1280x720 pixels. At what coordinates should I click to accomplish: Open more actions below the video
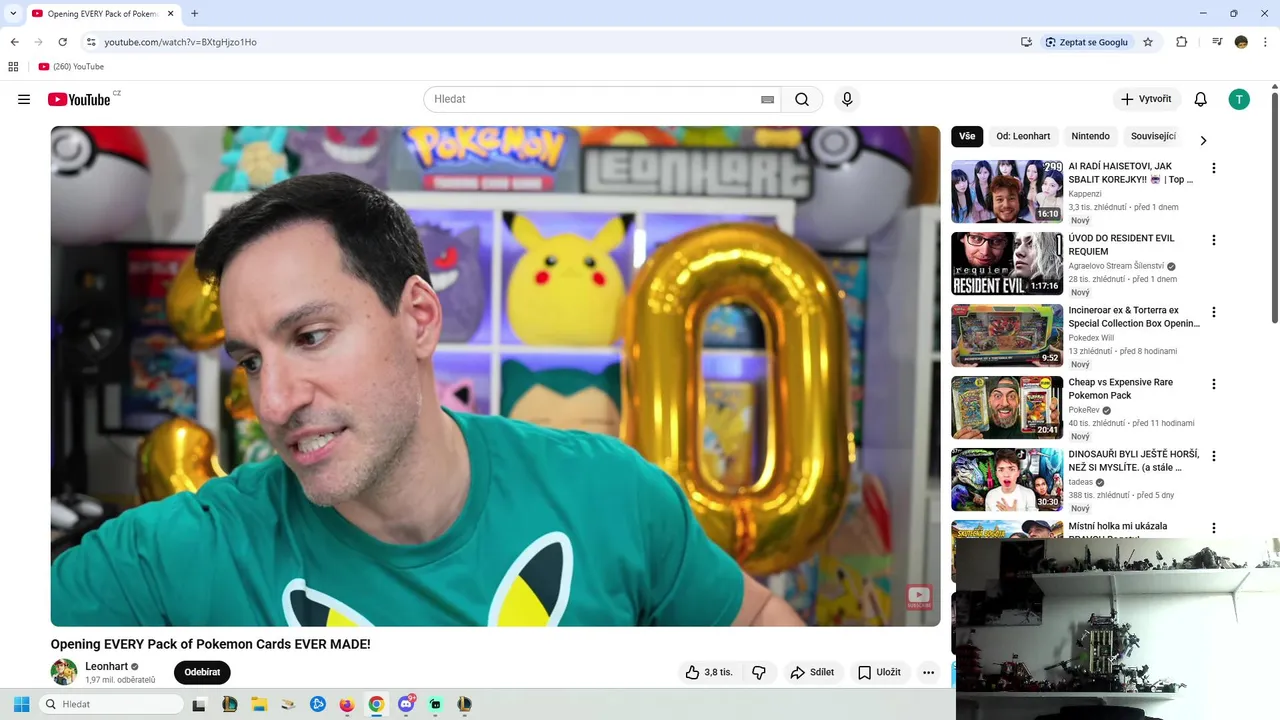[928, 672]
